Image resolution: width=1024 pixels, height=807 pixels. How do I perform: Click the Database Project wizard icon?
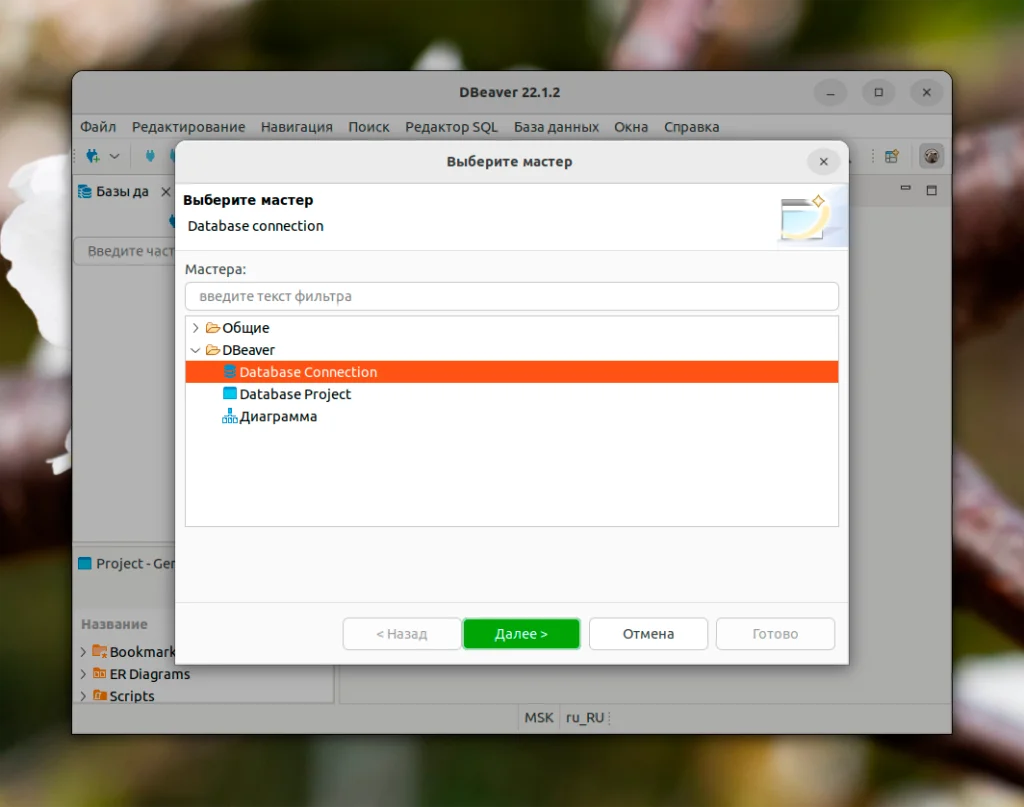click(231, 394)
